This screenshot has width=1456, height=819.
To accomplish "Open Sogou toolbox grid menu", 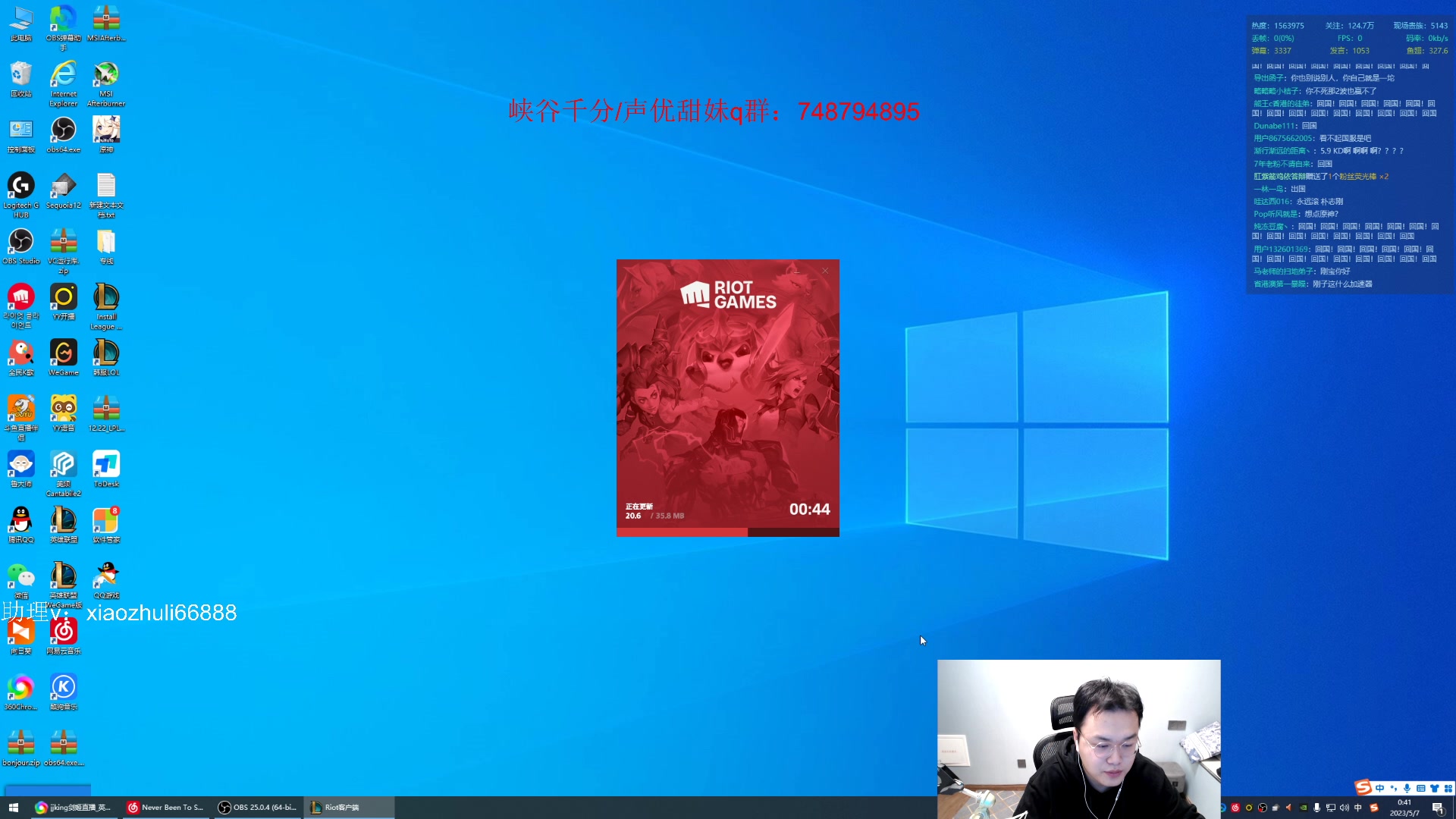I will pos(1448,788).
